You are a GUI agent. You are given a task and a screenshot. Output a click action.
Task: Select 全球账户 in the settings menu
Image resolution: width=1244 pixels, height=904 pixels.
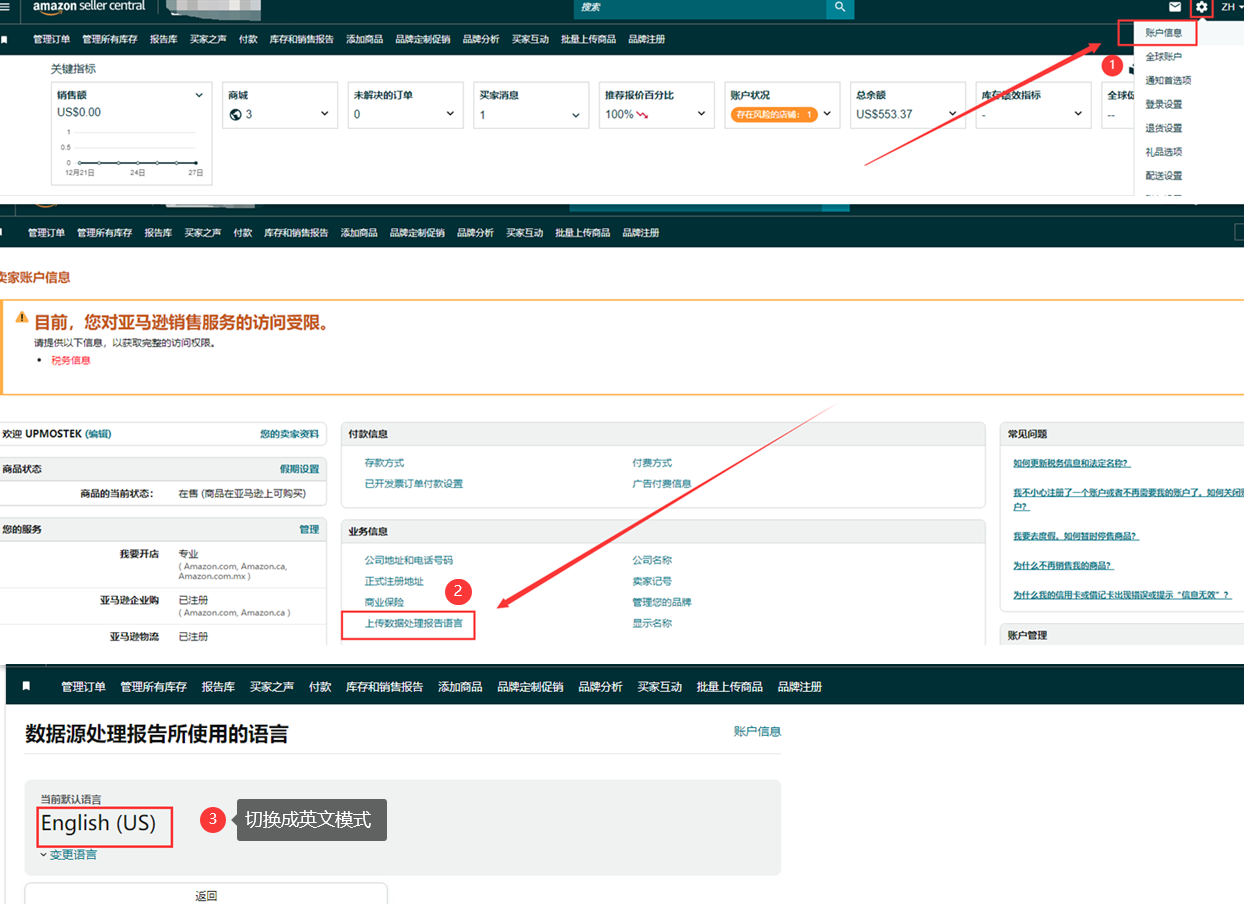point(1164,57)
